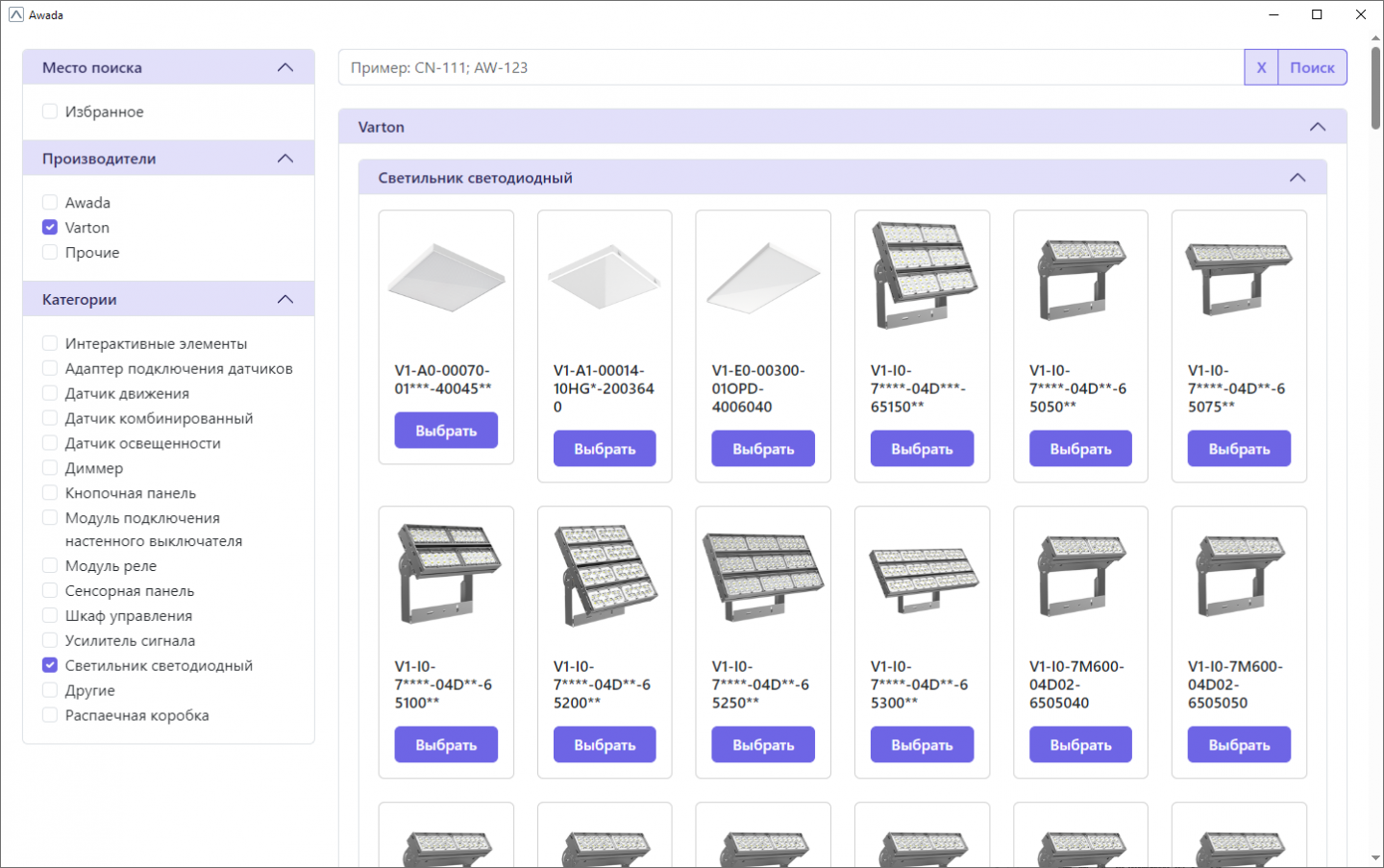
Task: Select the 5075** floodlight via Выбрать
Action: tap(1239, 449)
